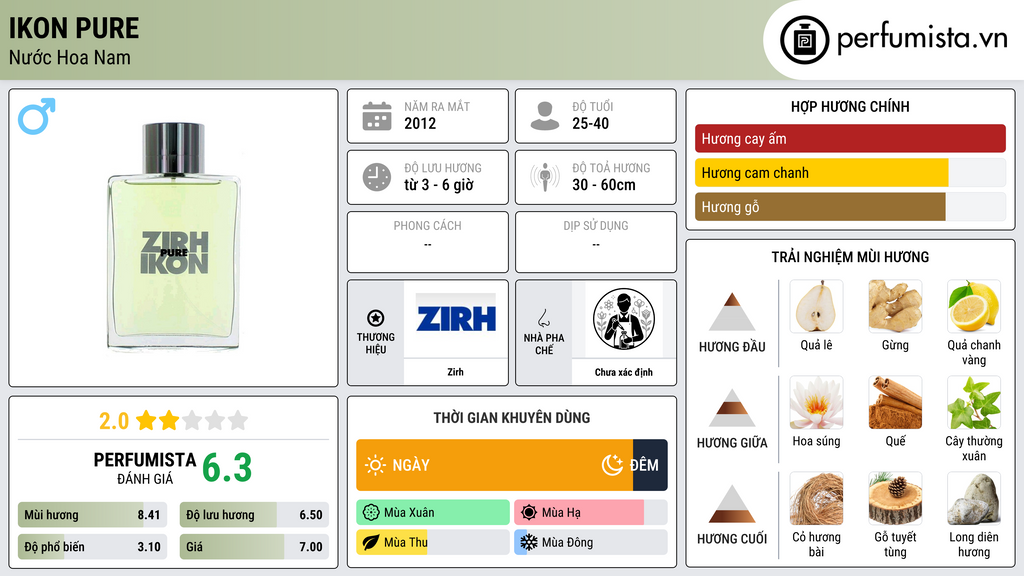Click the brown Hương gỗ bar
The image size is (1024, 576).
(820, 206)
